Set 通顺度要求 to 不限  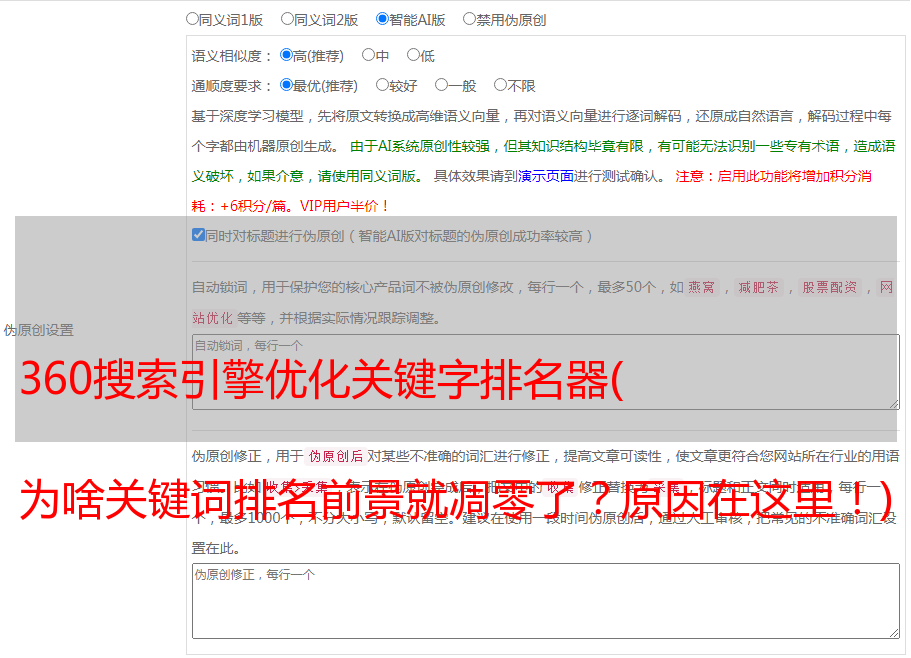500,85
